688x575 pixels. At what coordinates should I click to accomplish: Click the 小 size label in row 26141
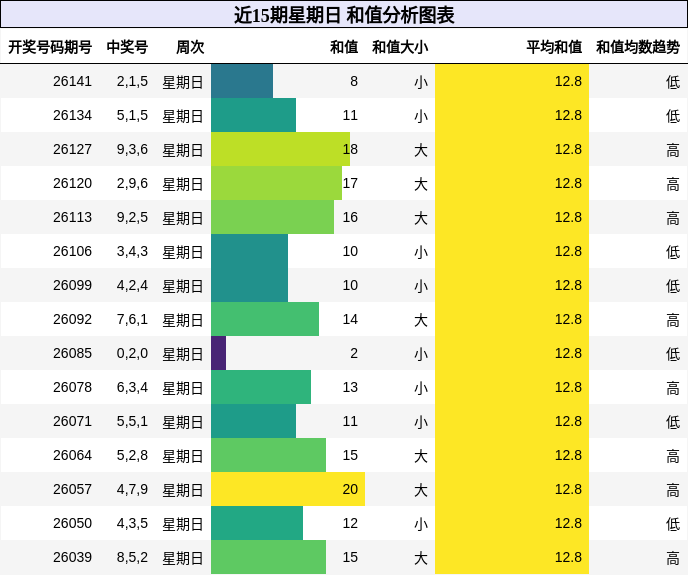(x=421, y=82)
